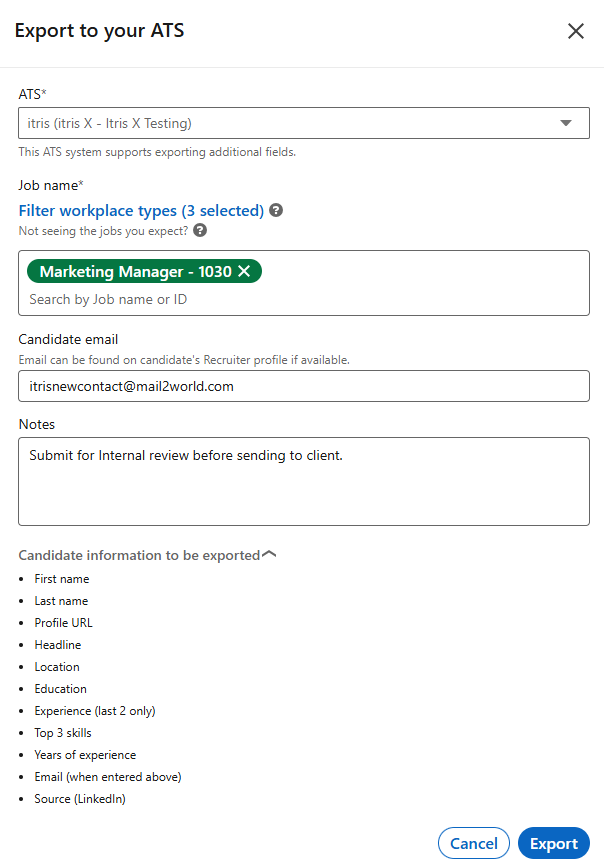604x866 pixels.
Task: Click the Export to your ATS heading
Action: tap(99, 31)
